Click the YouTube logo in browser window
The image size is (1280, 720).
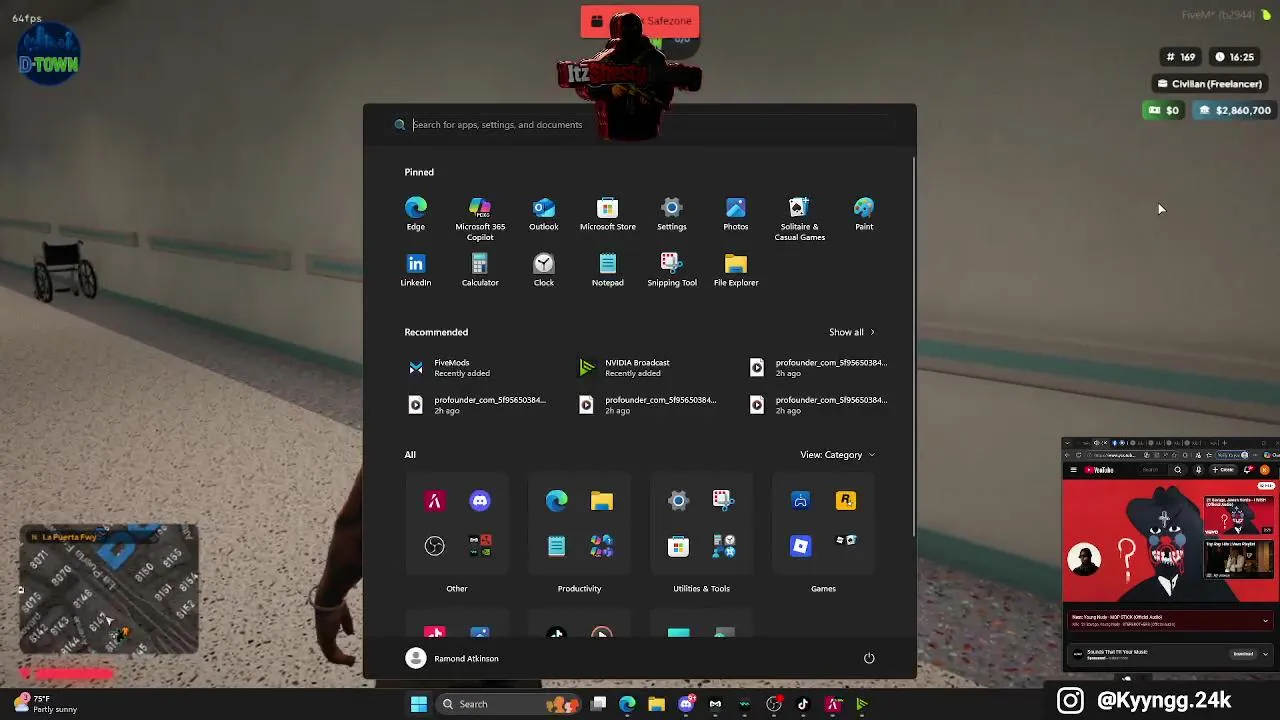1098,469
